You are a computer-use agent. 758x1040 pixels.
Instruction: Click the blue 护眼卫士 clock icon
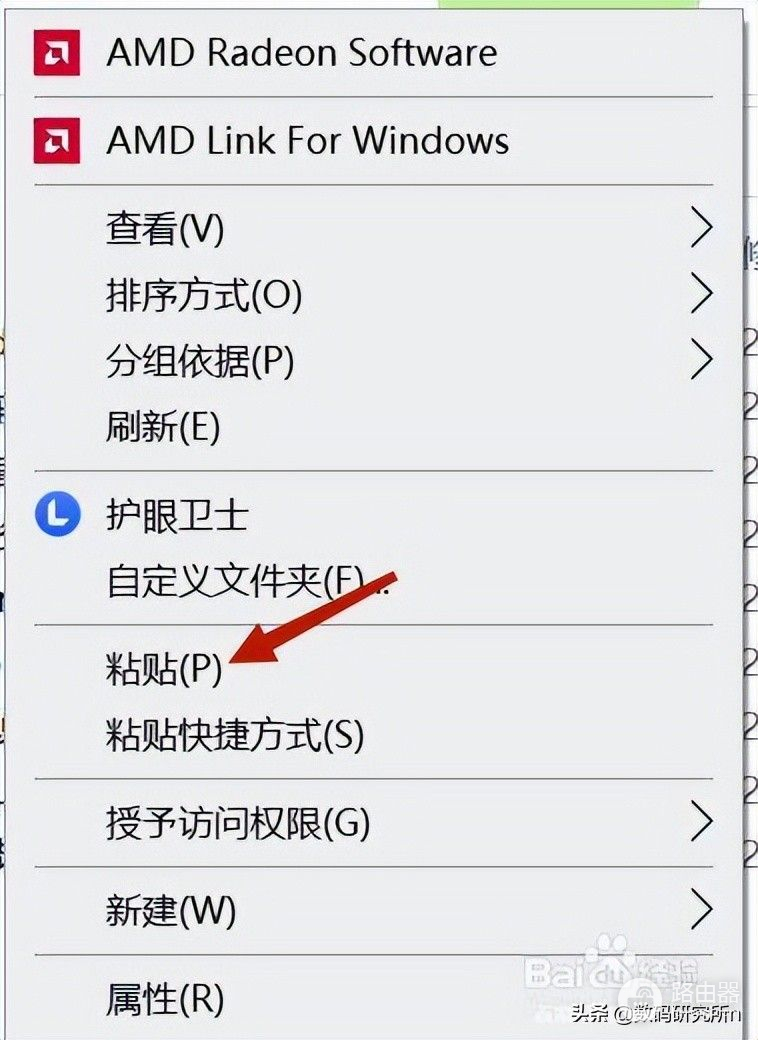(58, 514)
